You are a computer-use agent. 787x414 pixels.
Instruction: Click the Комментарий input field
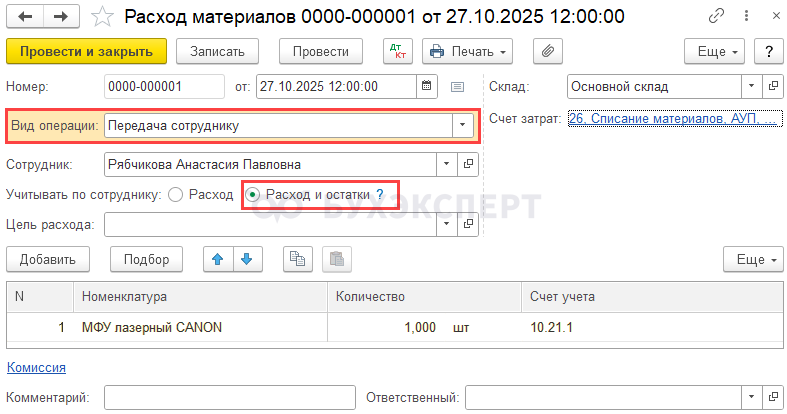pyautogui.click(x=230, y=397)
